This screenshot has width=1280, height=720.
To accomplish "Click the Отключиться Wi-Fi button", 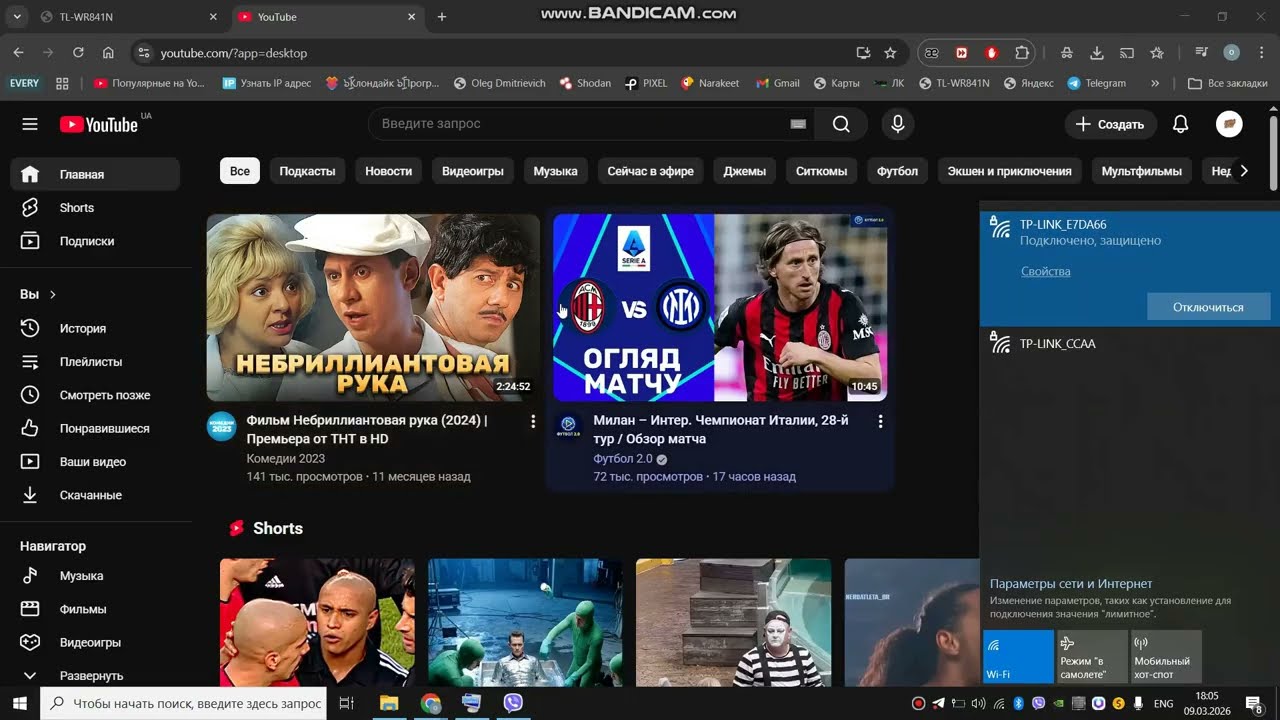I will [x=1208, y=307].
